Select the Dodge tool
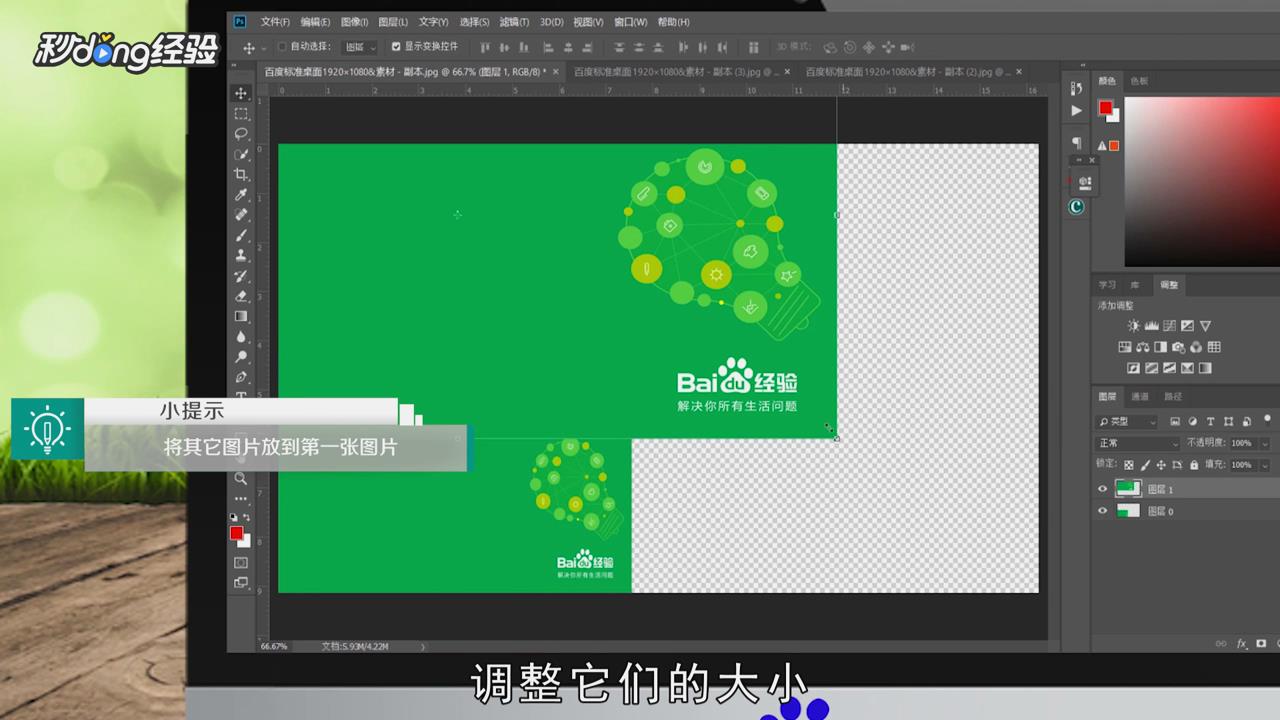 click(241, 357)
